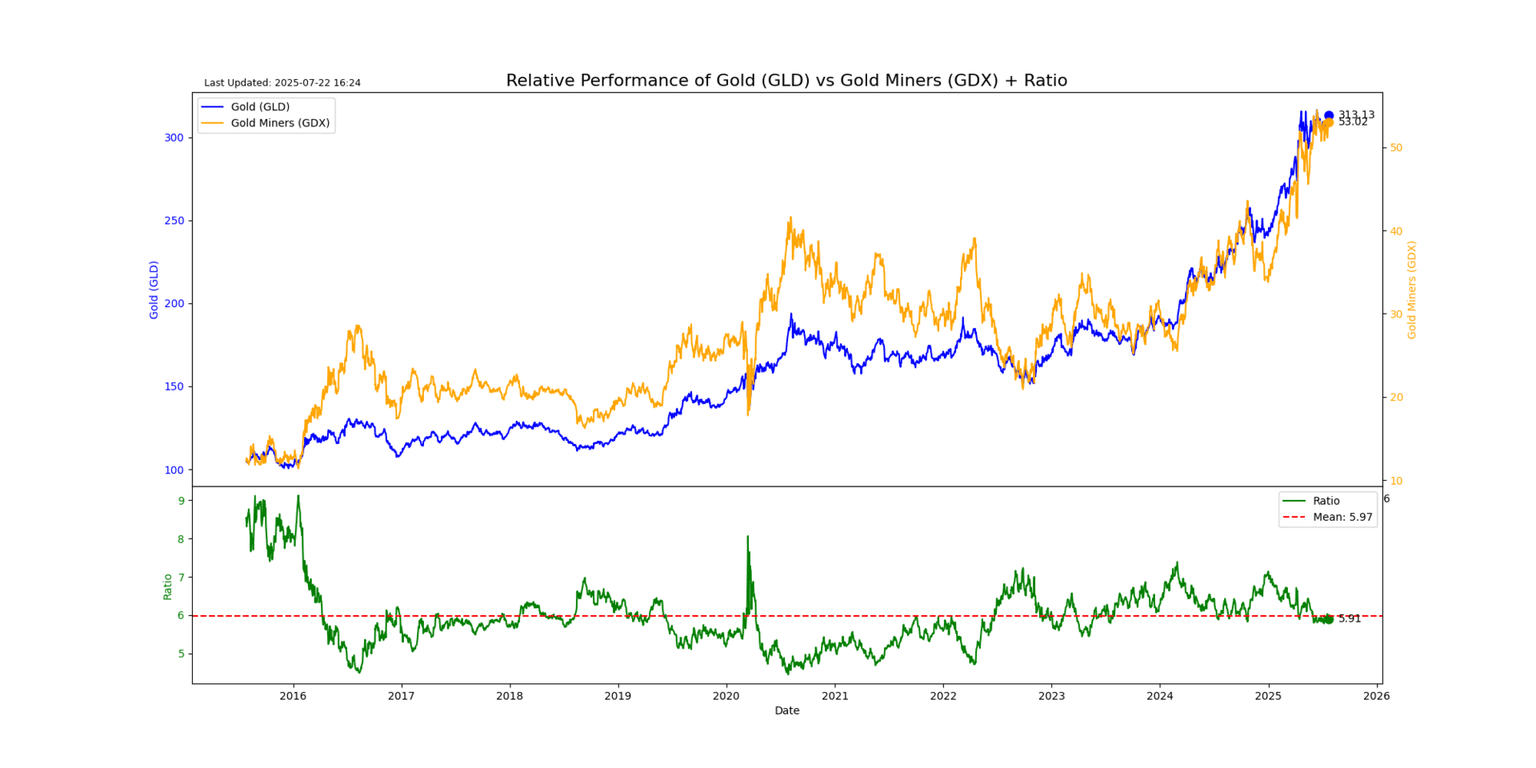
Task: Click the 30 tick on the GDX axis
Action: (x=1397, y=314)
